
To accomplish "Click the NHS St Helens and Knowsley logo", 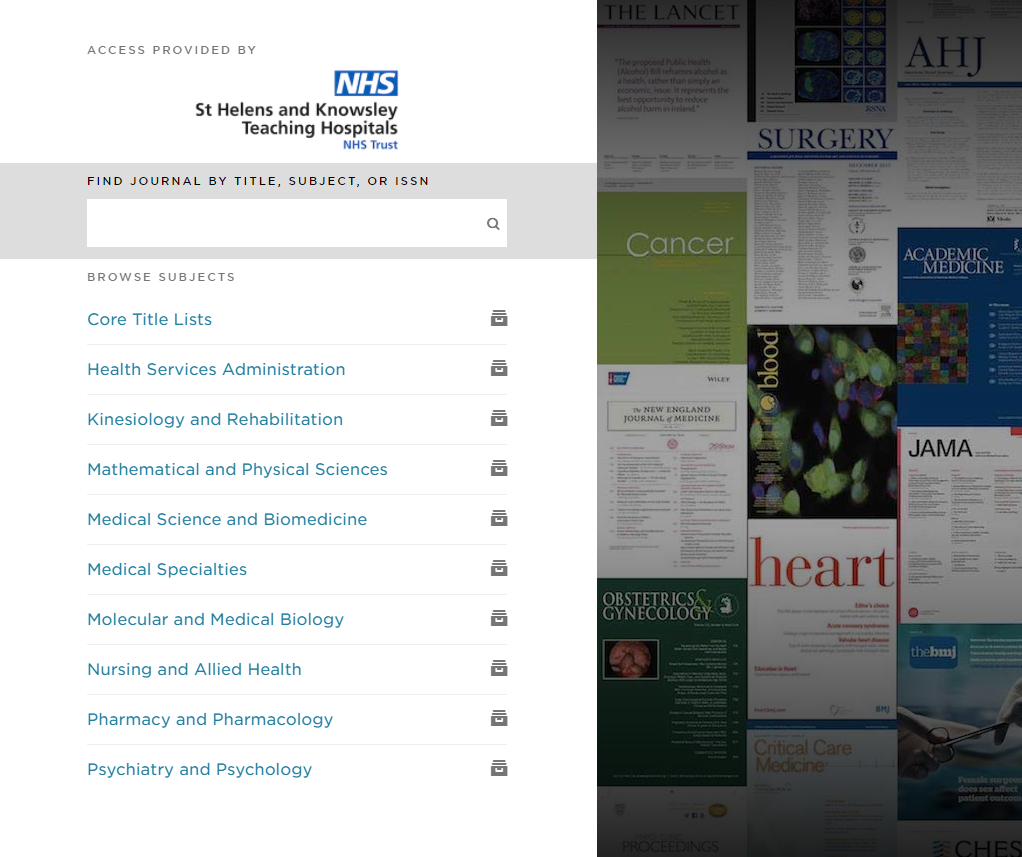I will [297, 110].
